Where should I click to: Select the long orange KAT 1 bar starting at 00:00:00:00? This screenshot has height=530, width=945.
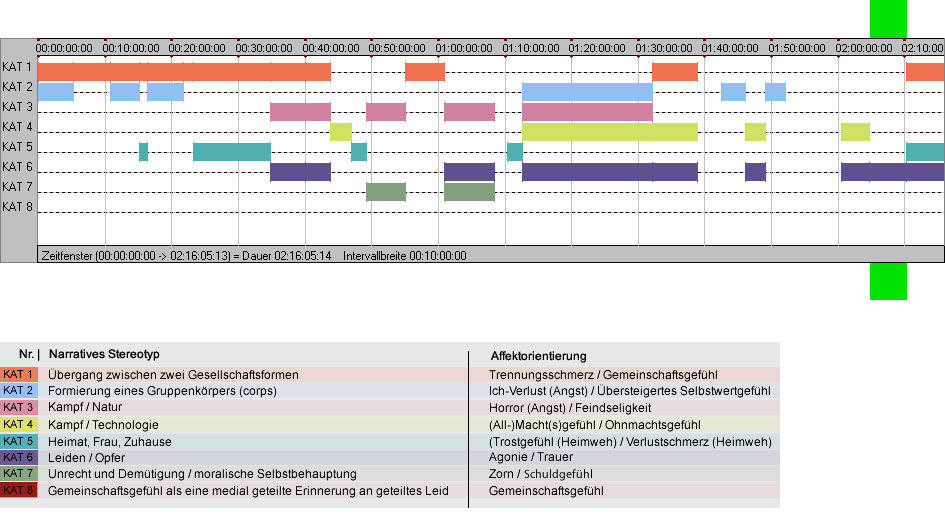(184, 72)
